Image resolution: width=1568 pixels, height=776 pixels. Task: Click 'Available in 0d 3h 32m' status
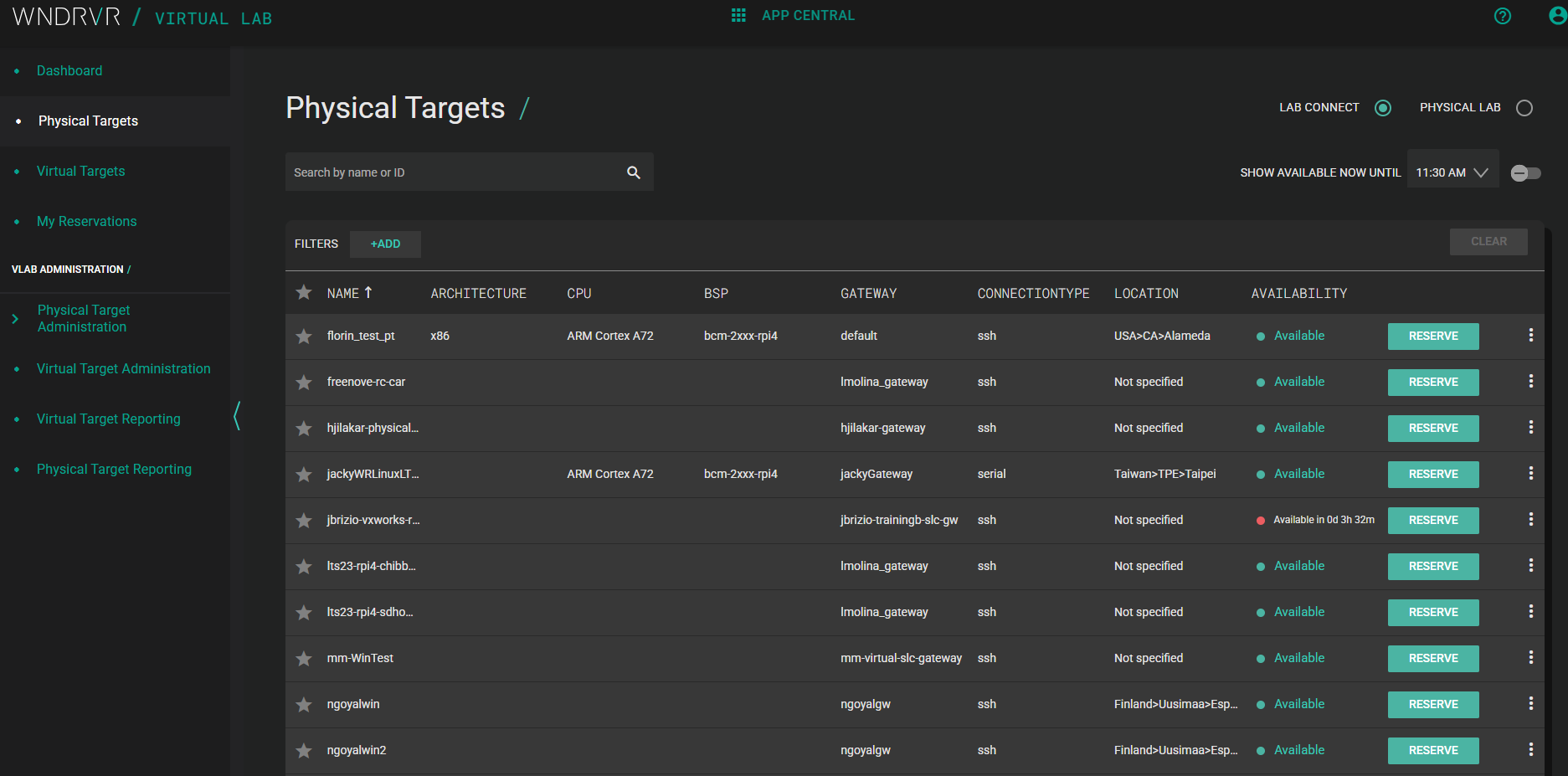(x=1324, y=520)
